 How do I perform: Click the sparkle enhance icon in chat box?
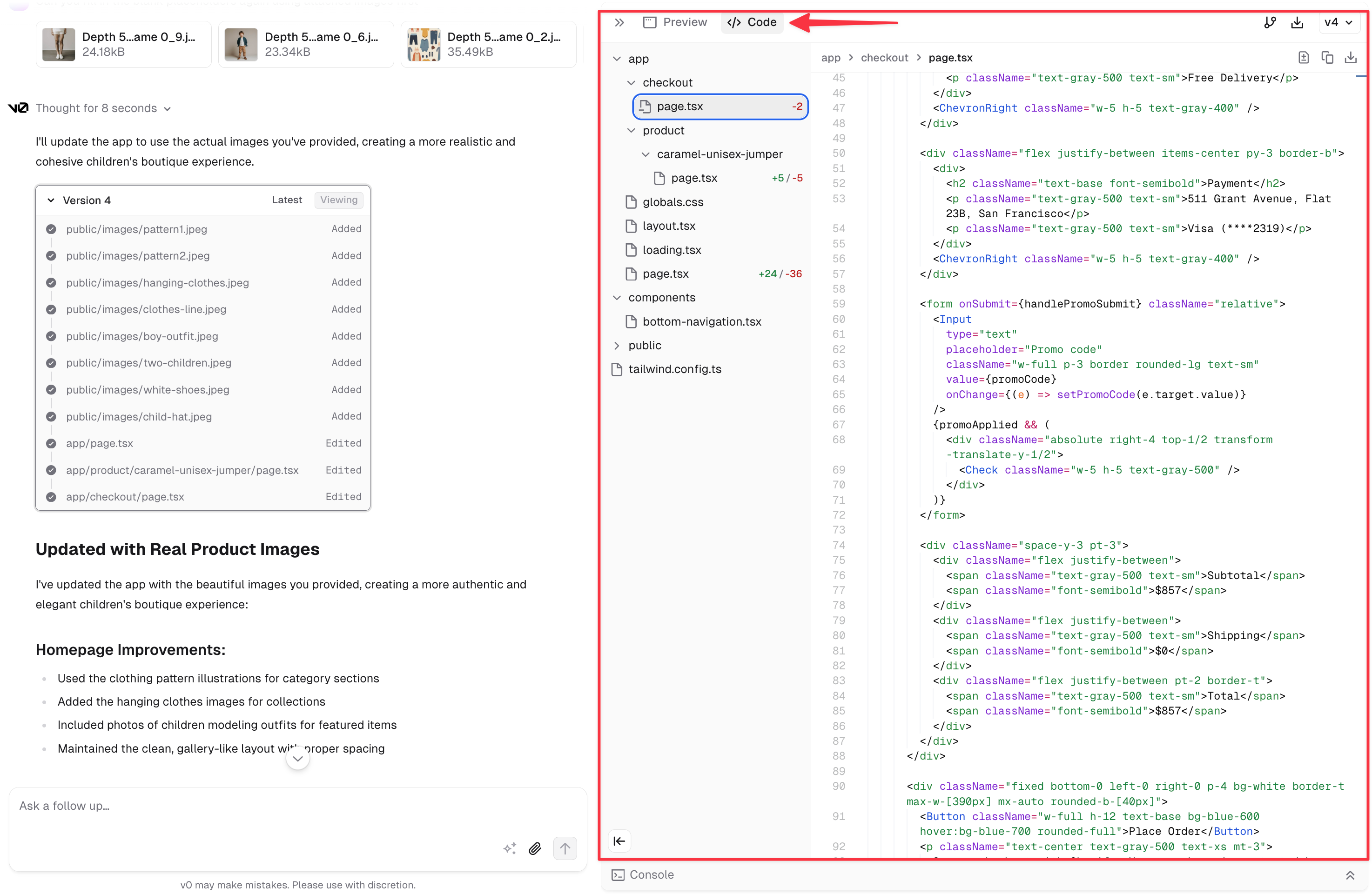(510, 848)
